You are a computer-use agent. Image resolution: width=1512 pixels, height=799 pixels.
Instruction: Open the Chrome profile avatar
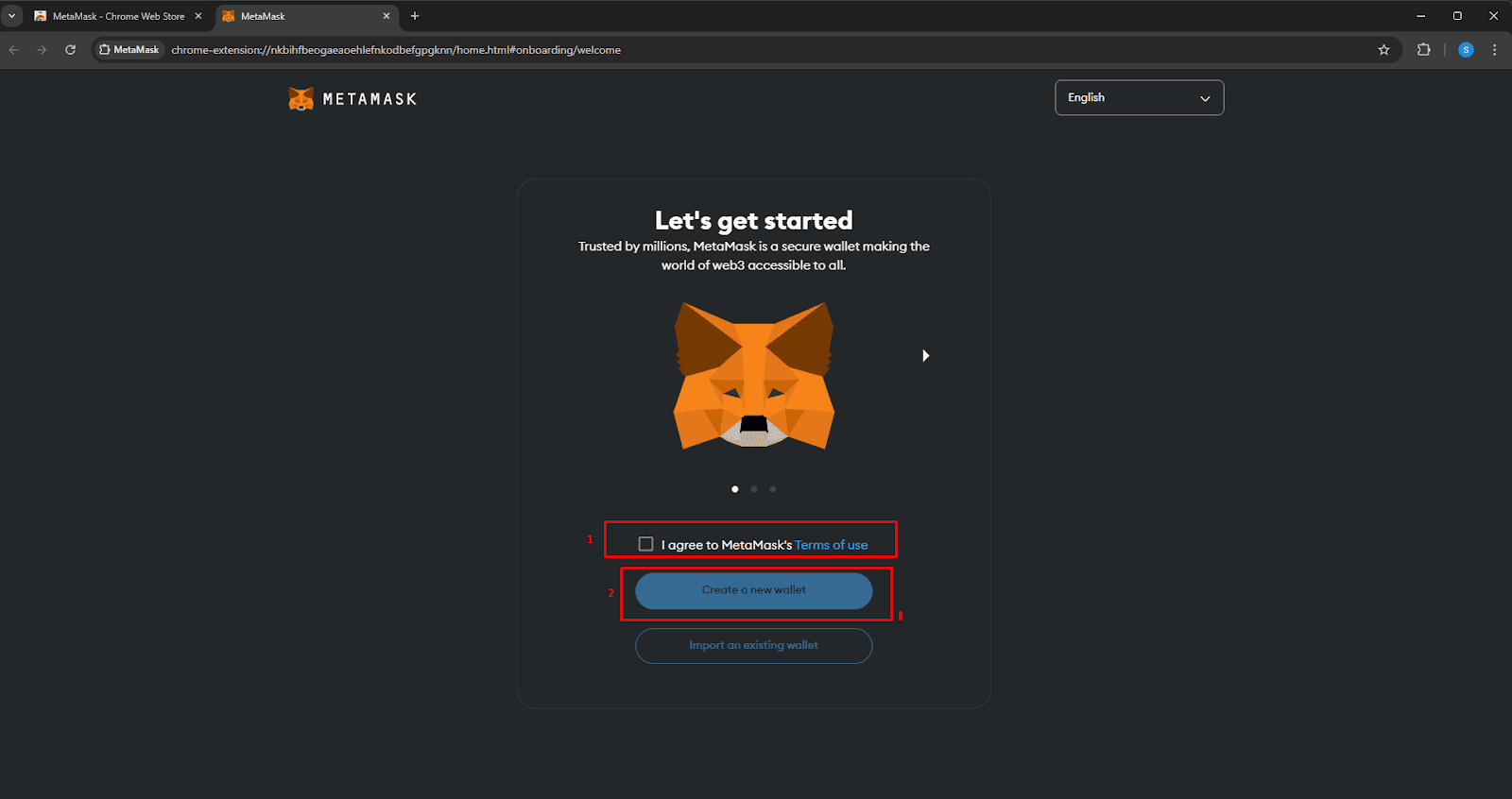[x=1466, y=50]
